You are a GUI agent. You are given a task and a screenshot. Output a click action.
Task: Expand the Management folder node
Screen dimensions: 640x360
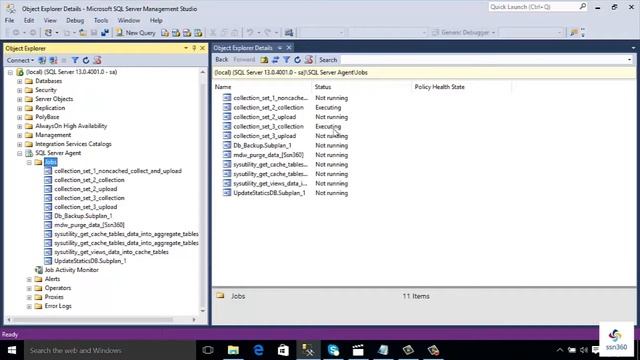coord(20,135)
